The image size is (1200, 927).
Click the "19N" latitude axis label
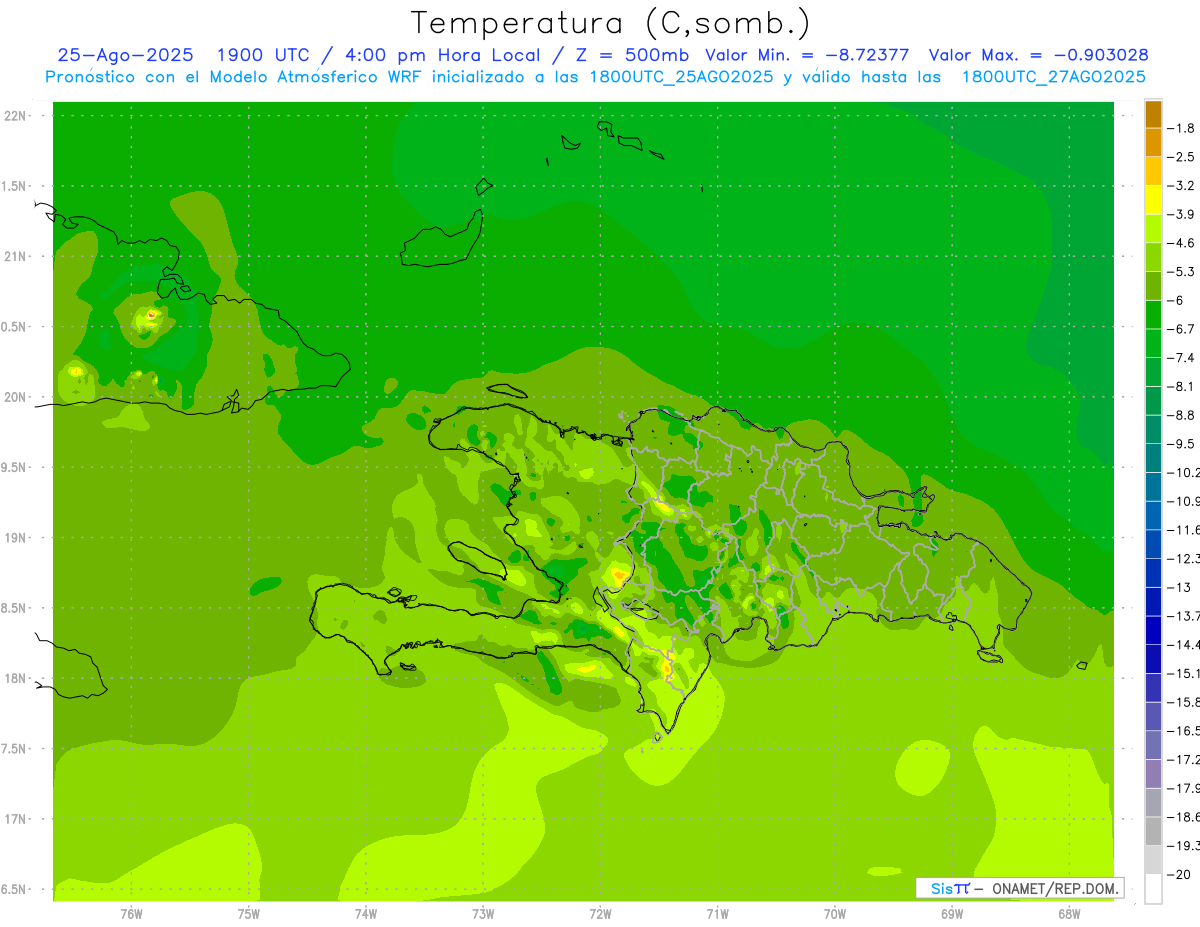[x=15, y=538]
